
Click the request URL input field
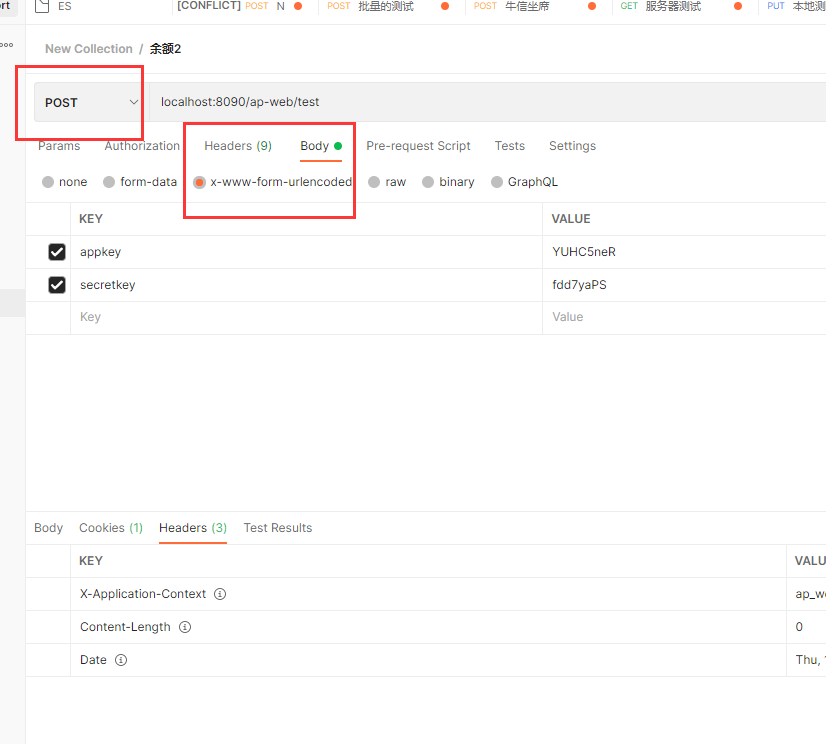pyautogui.click(x=400, y=101)
